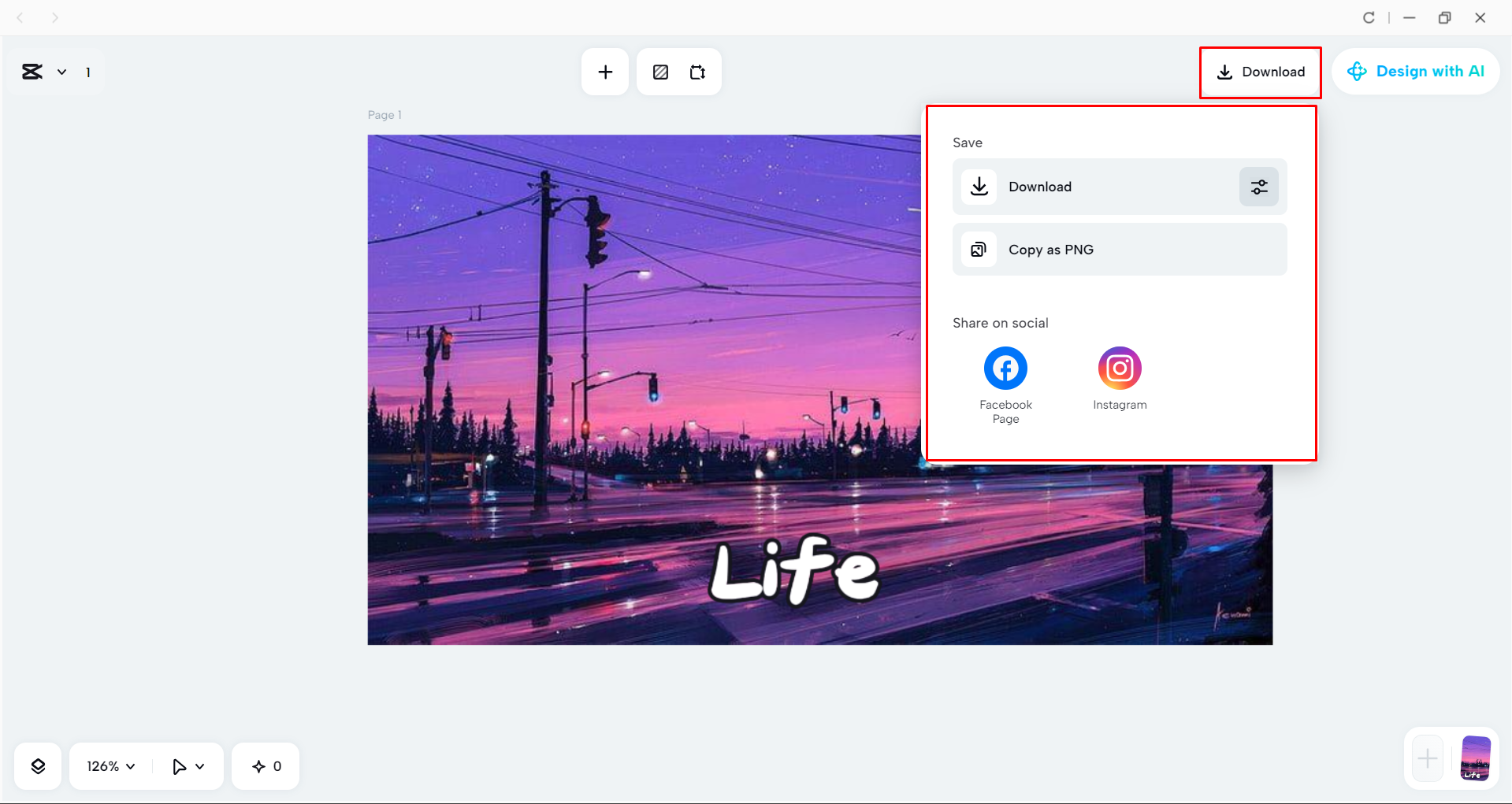Open the layers panel icon
1512x804 pixels.
(x=38, y=766)
